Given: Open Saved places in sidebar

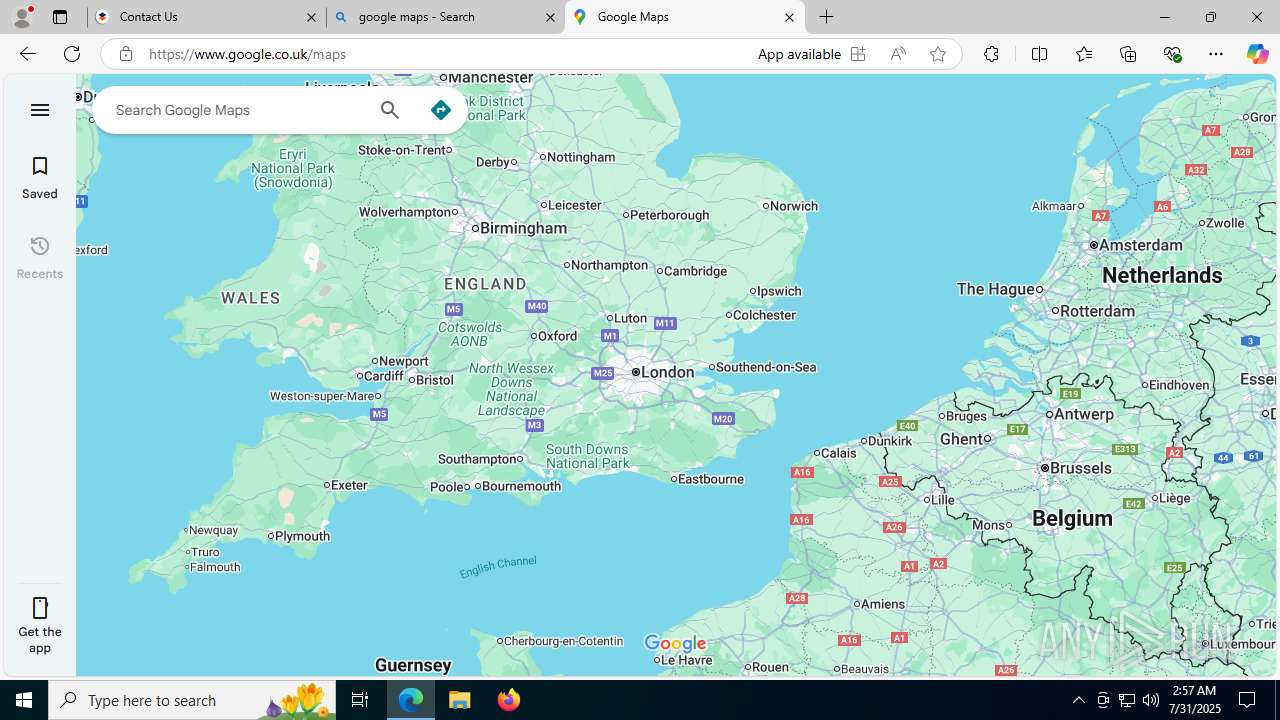Looking at the screenshot, I should pyautogui.click(x=40, y=178).
